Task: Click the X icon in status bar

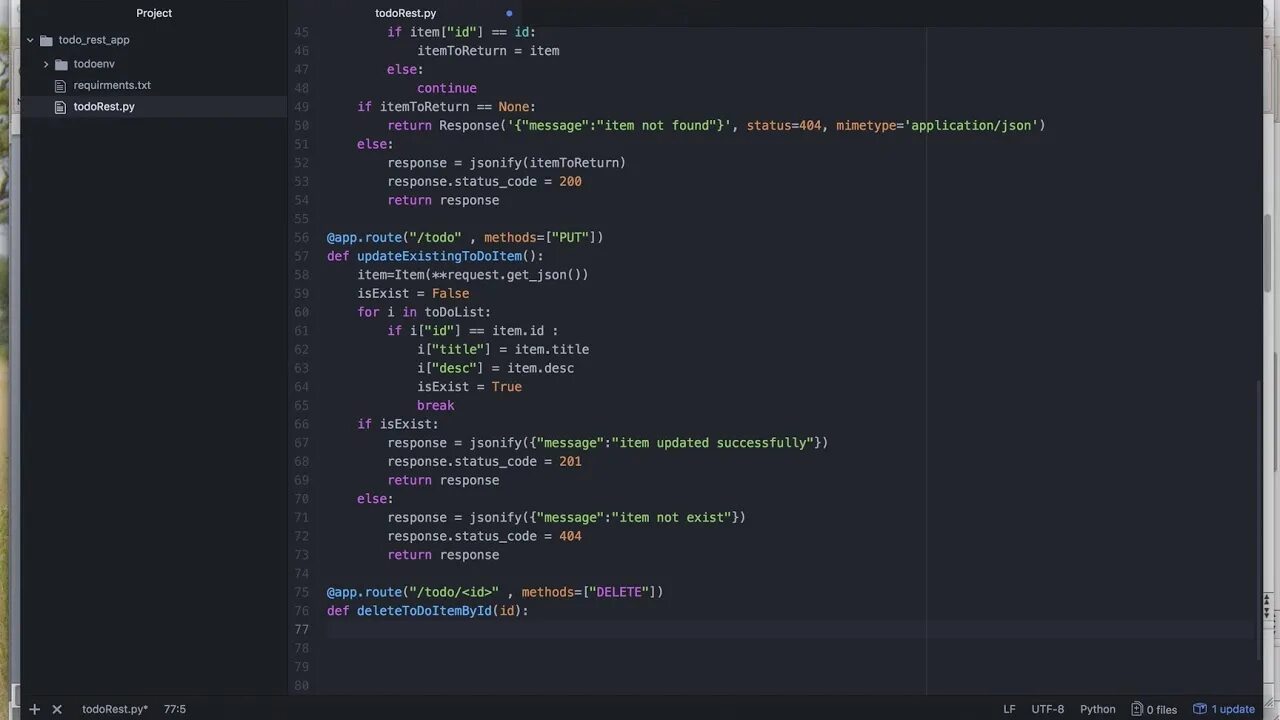Action: click(x=57, y=709)
